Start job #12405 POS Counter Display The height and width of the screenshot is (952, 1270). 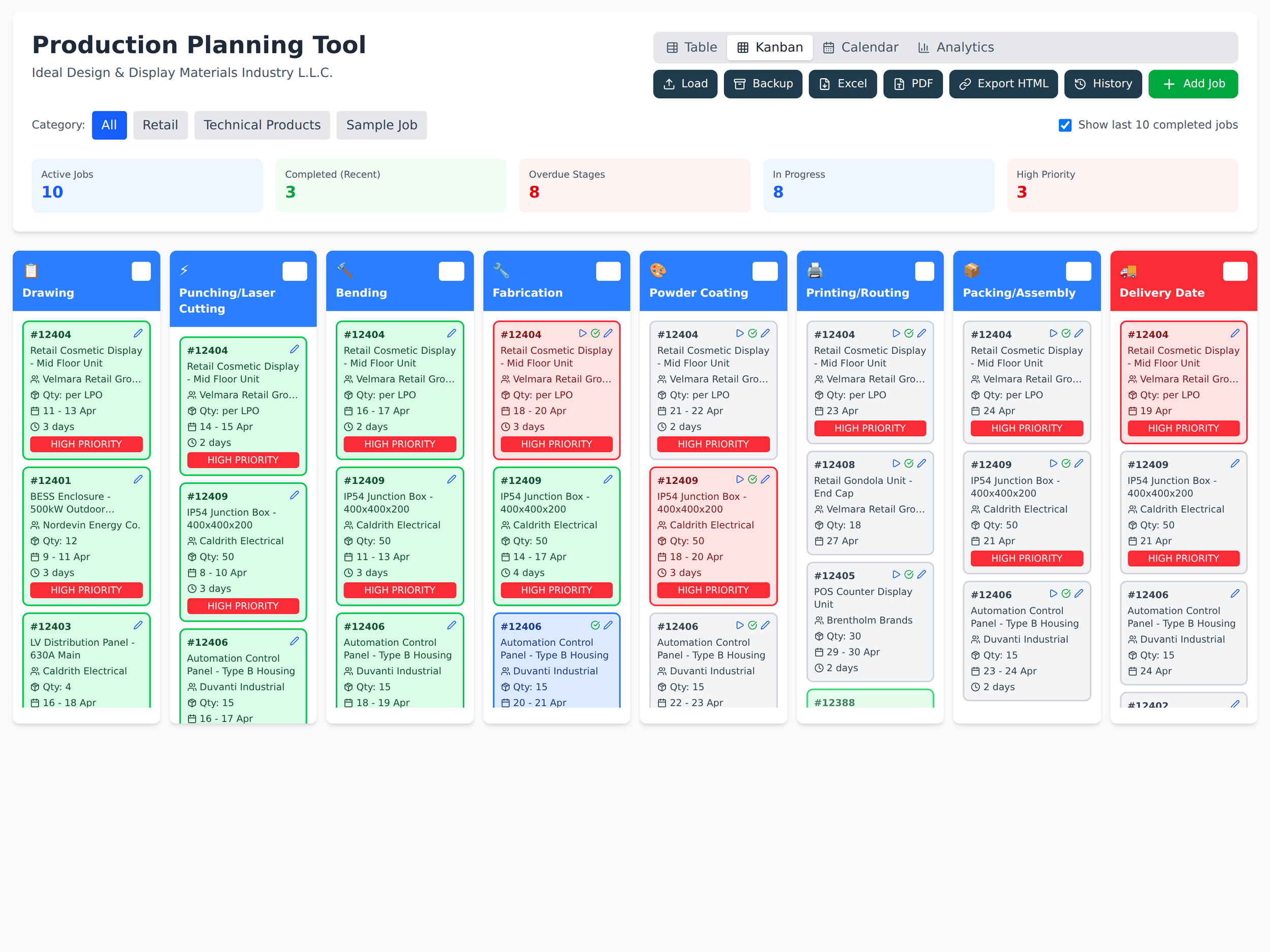[x=896, y=574]
